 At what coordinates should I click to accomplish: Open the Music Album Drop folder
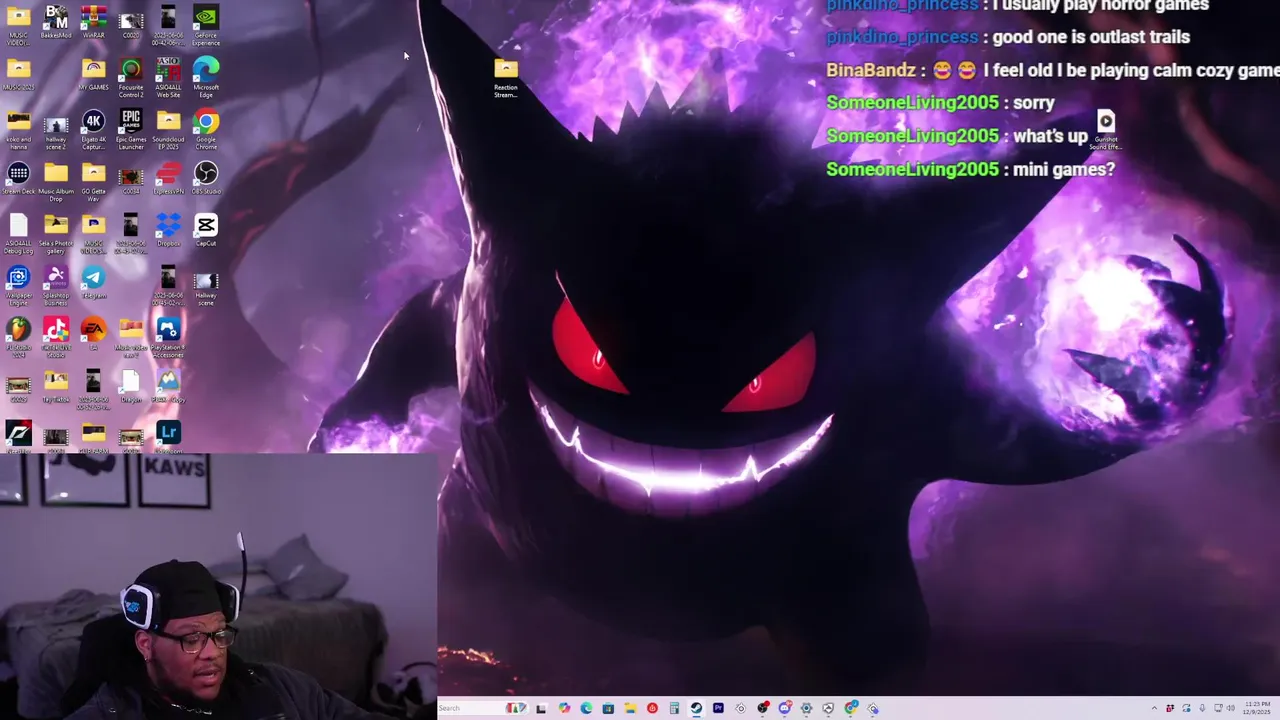click(56, 182)
